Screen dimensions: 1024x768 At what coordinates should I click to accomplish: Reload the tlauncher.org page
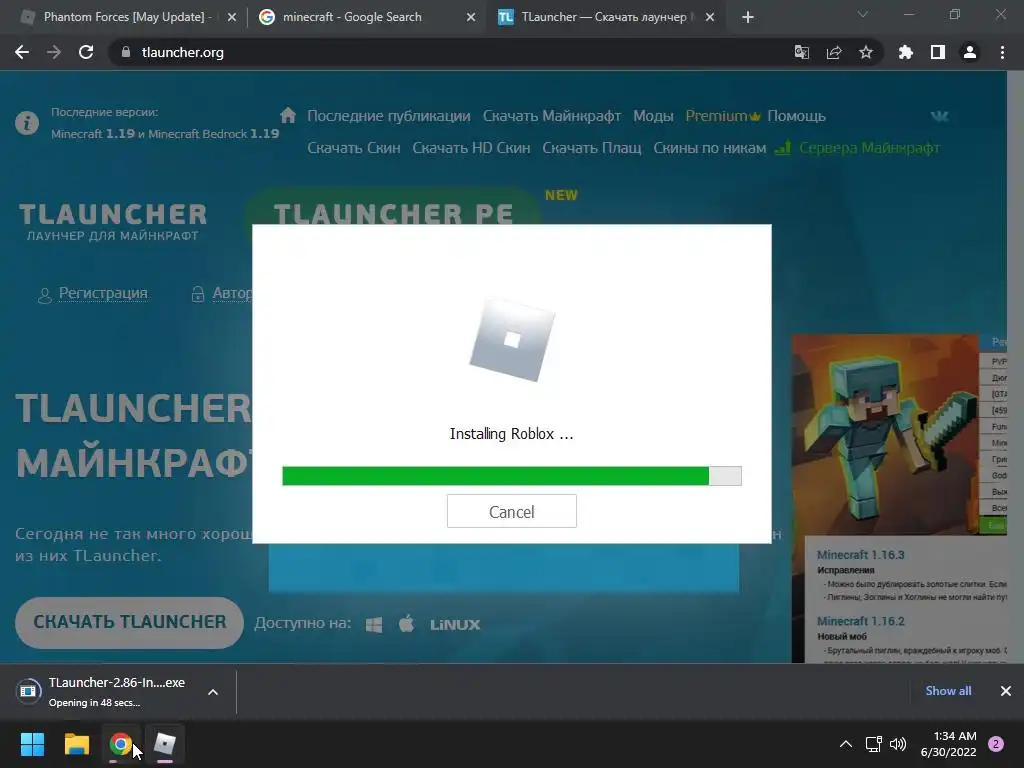tap(86, 52)
